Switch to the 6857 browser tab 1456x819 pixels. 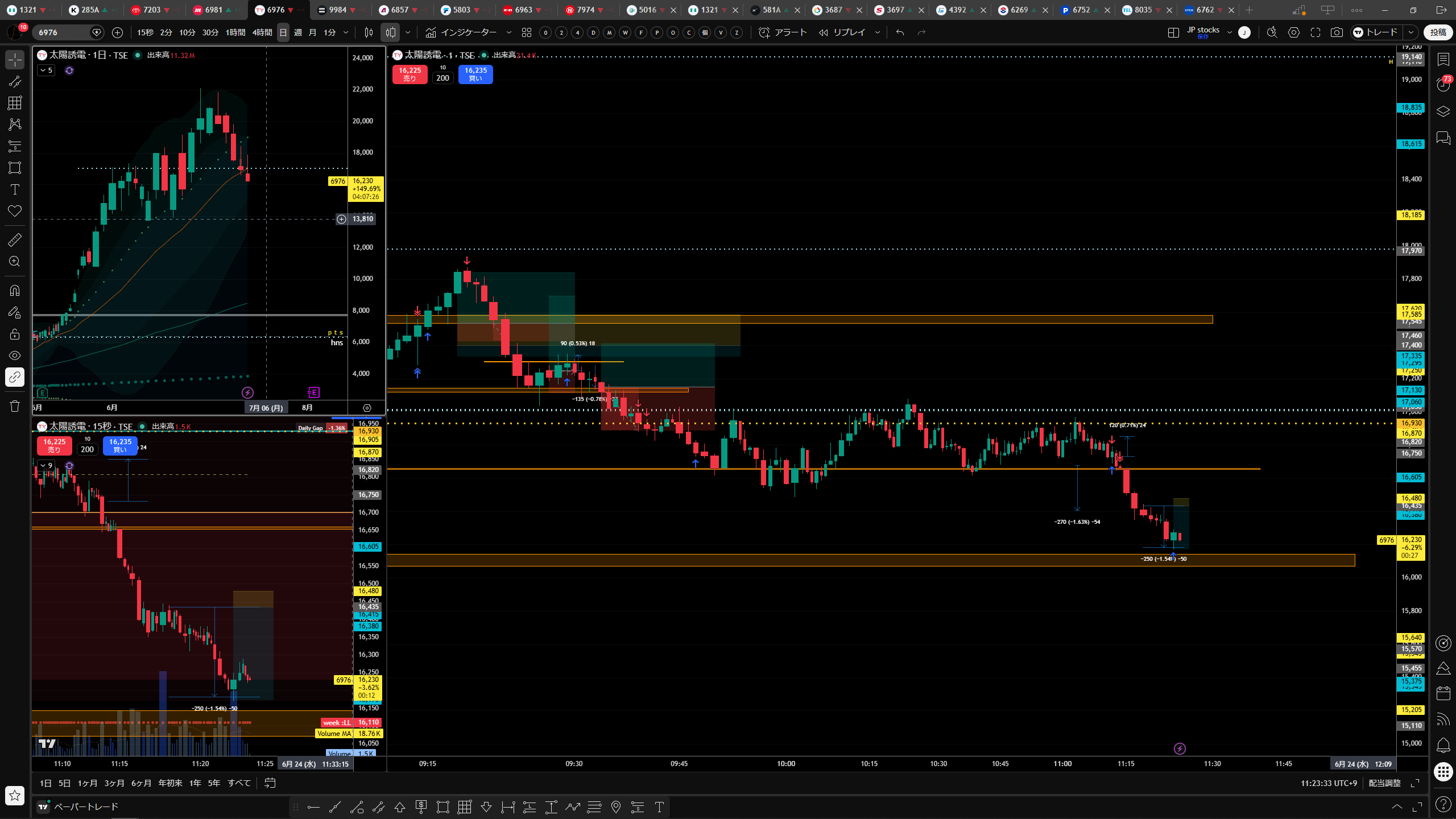point(400,10)
